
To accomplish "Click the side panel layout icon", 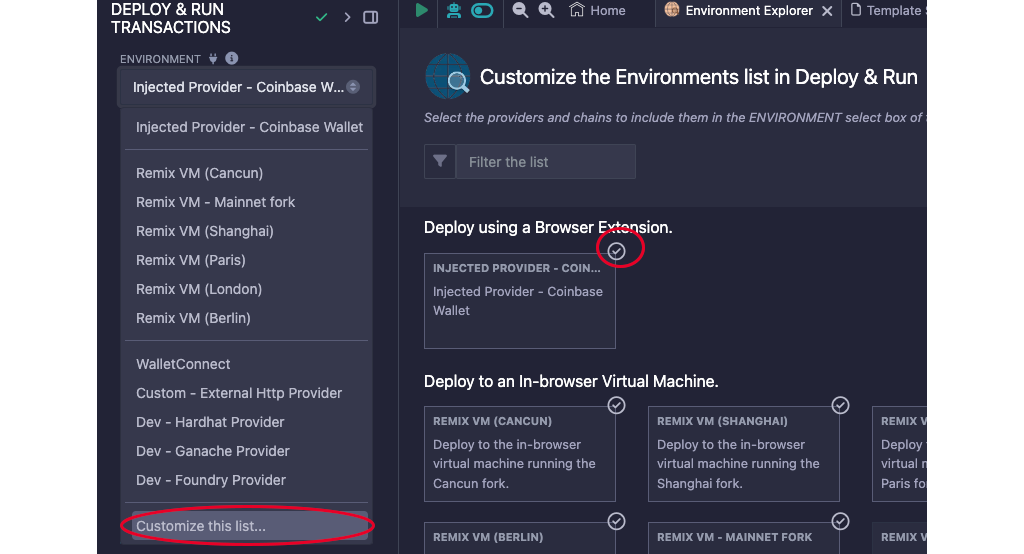I will click(371, 17).
